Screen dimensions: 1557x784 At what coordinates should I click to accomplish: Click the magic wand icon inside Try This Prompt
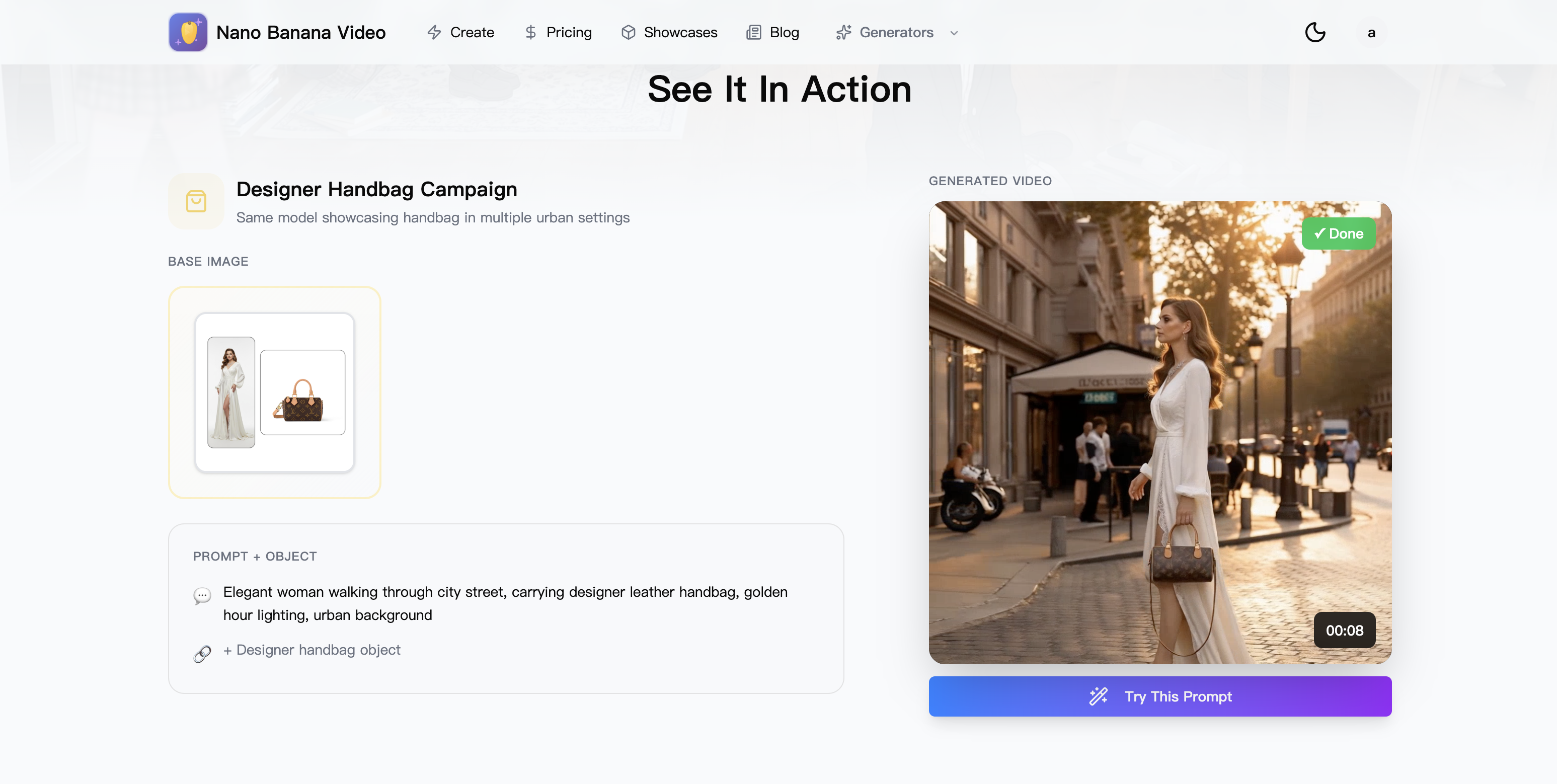(1098, 696)
